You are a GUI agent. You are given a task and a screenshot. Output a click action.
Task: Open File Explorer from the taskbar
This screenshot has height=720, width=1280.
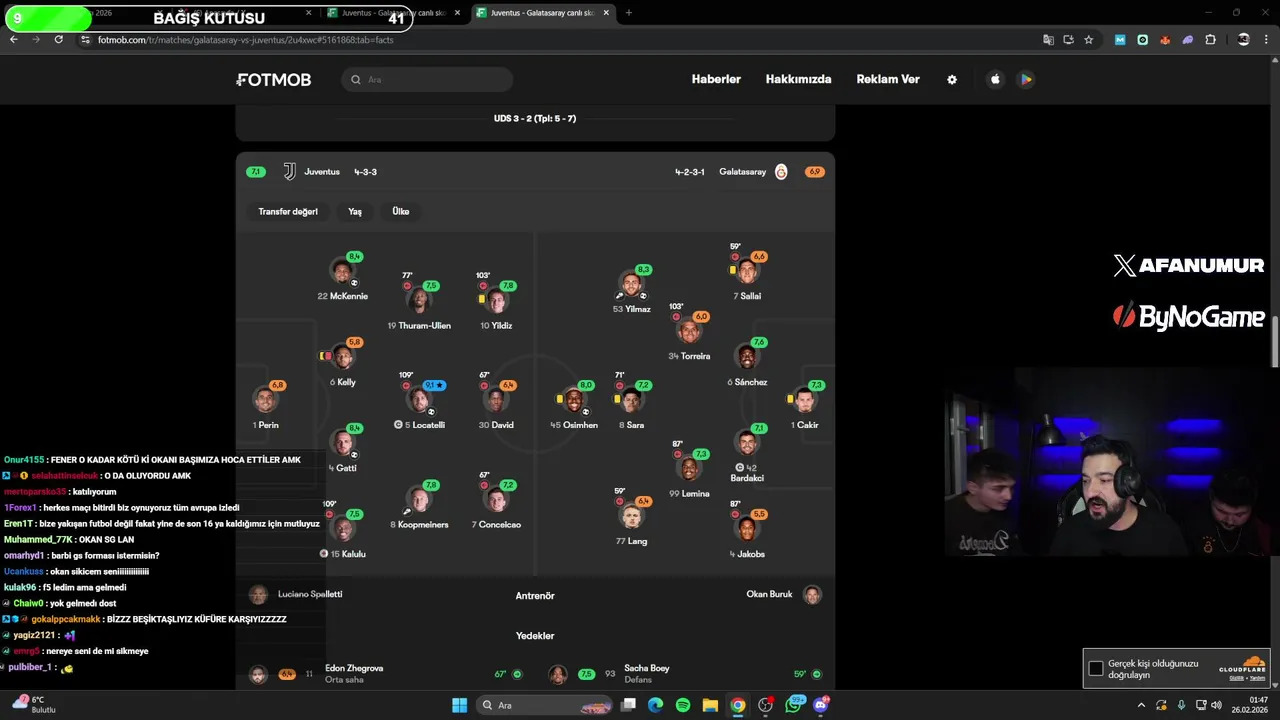(710, 705)
